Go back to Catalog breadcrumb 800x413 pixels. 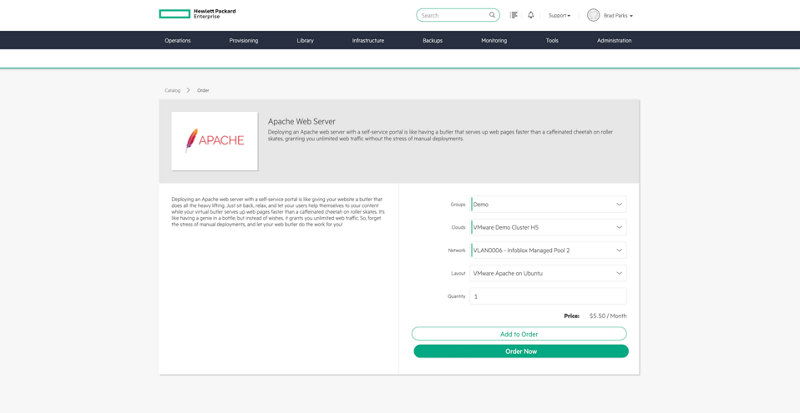pos(172,90)
